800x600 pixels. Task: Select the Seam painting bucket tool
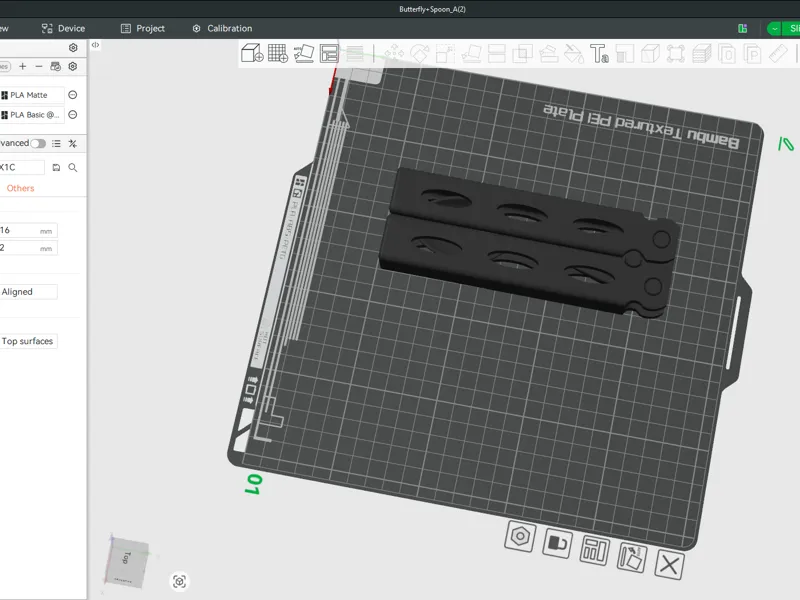click(x=574, y=53)
